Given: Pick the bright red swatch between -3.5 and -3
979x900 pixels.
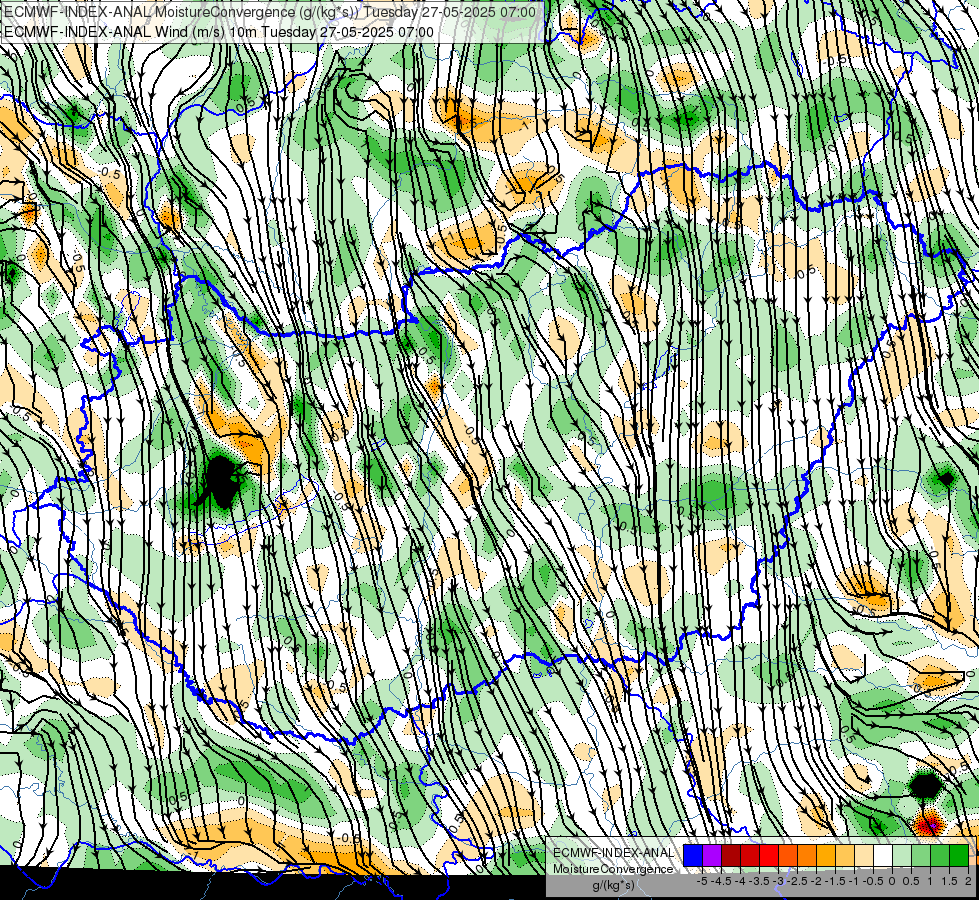Looking at the screenshot, I should (x=769, y=856).
